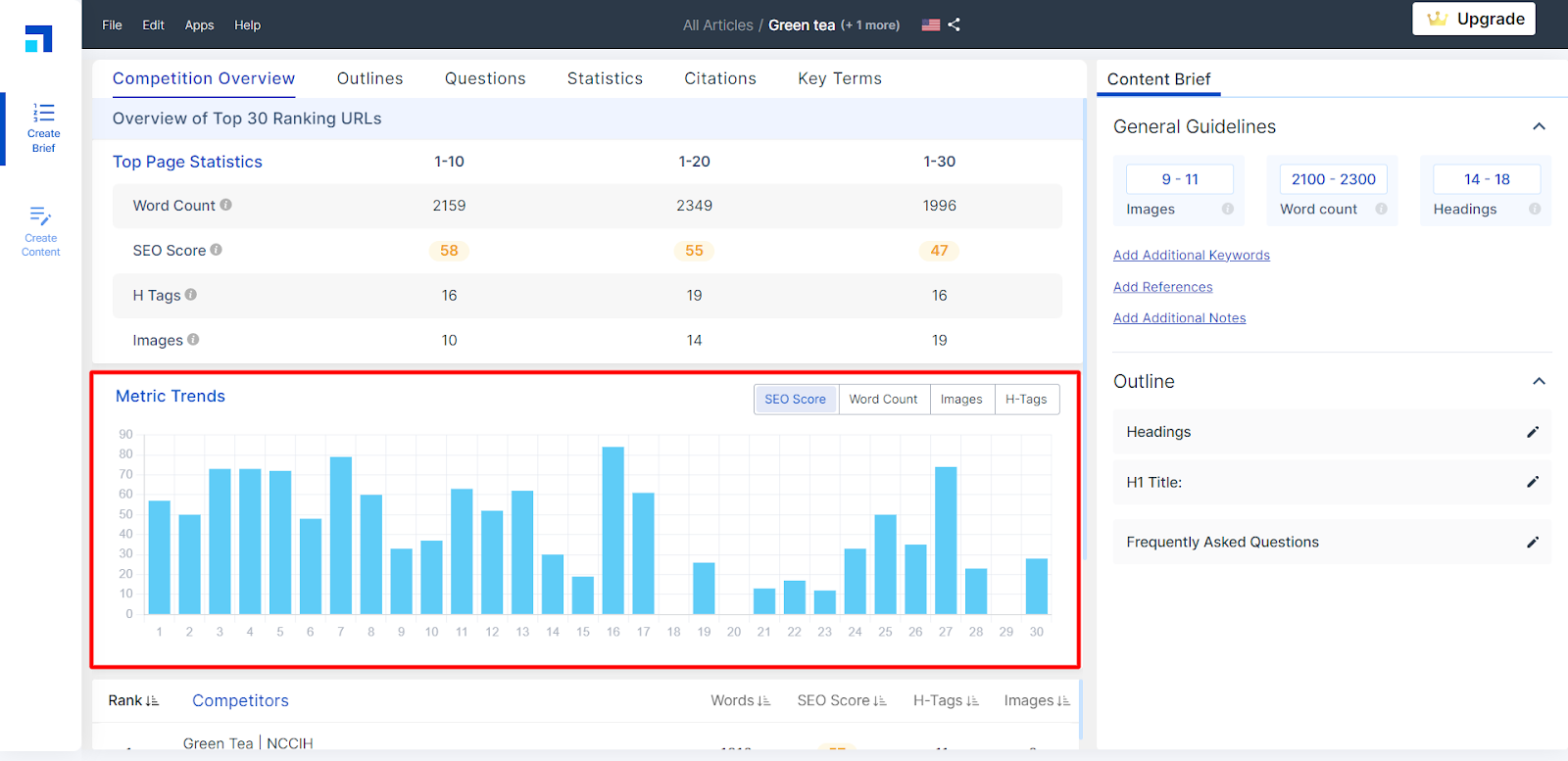Toggle the chart to Images metric
This screenshot has width=1568, height=761.
(960, 400)
